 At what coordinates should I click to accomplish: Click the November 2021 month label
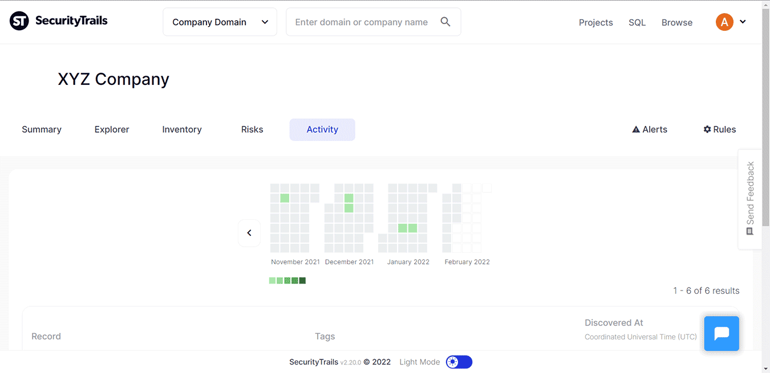[x=295, y=262]
